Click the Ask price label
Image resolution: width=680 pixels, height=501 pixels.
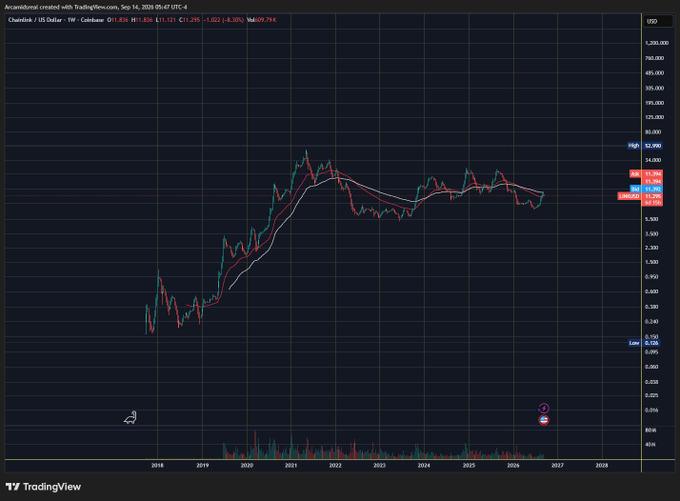pyautogui.click(x=646, y=174)
